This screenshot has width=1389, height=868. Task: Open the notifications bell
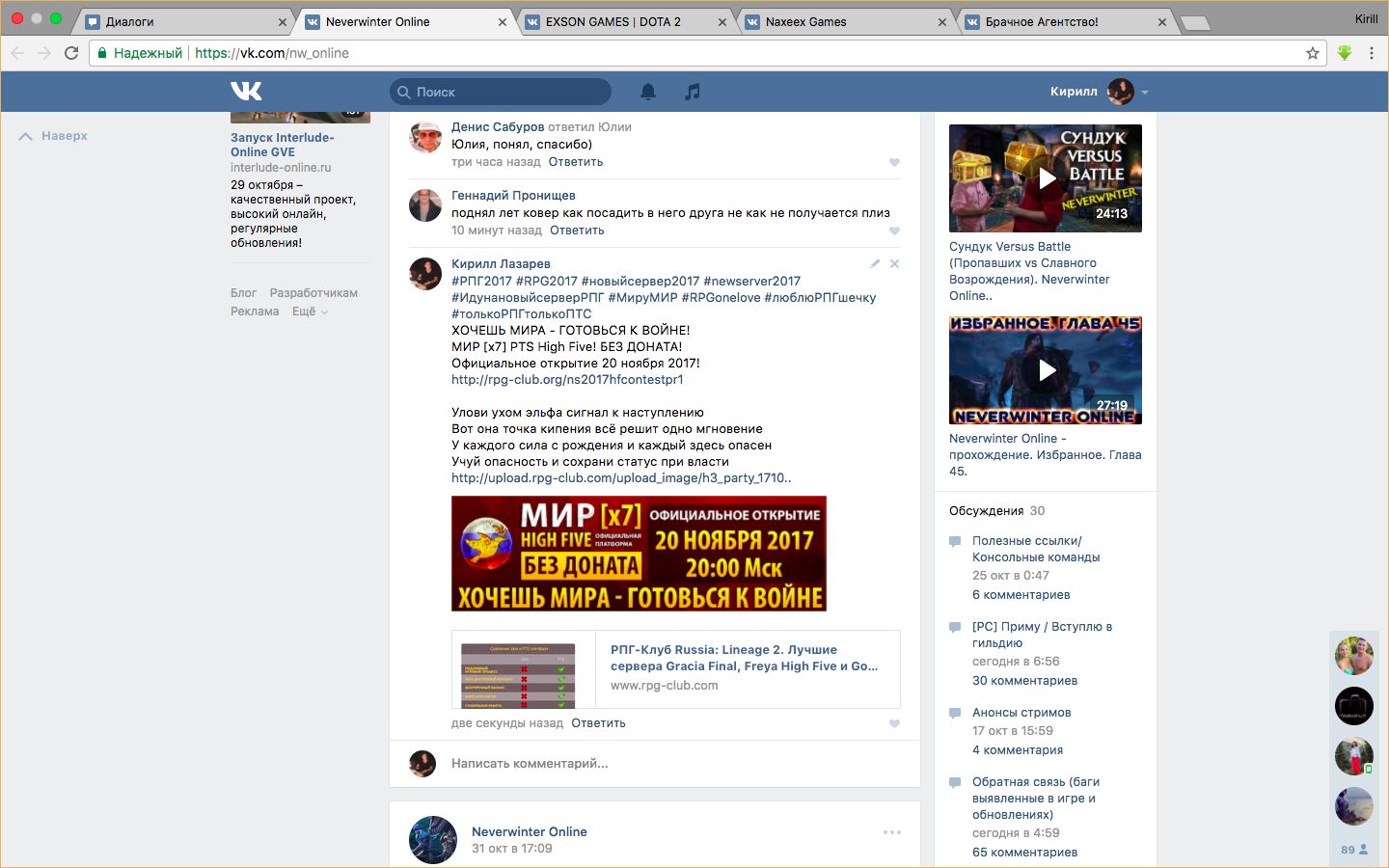[x=648, y=92]
